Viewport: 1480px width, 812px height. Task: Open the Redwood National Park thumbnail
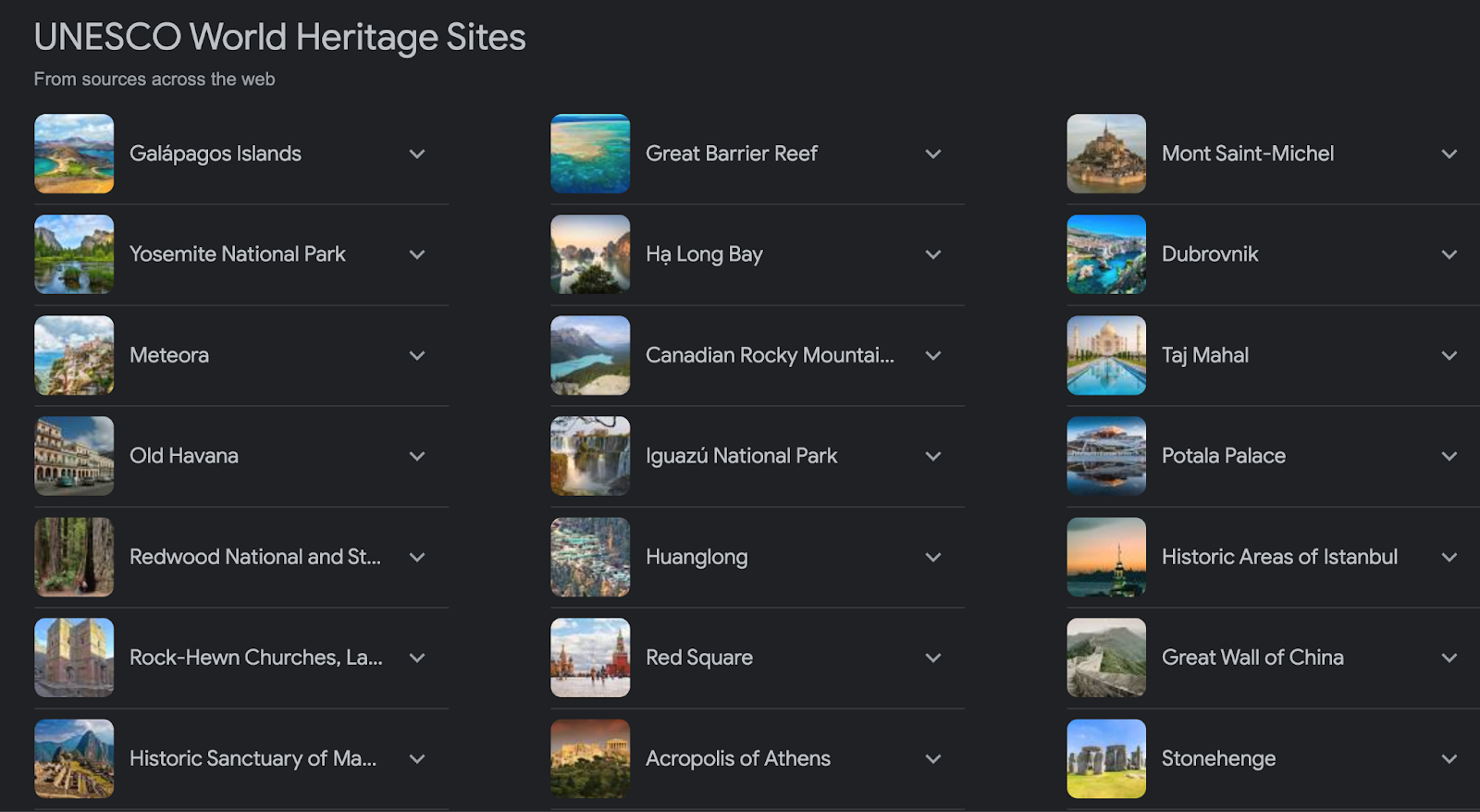tap(74, 557)
